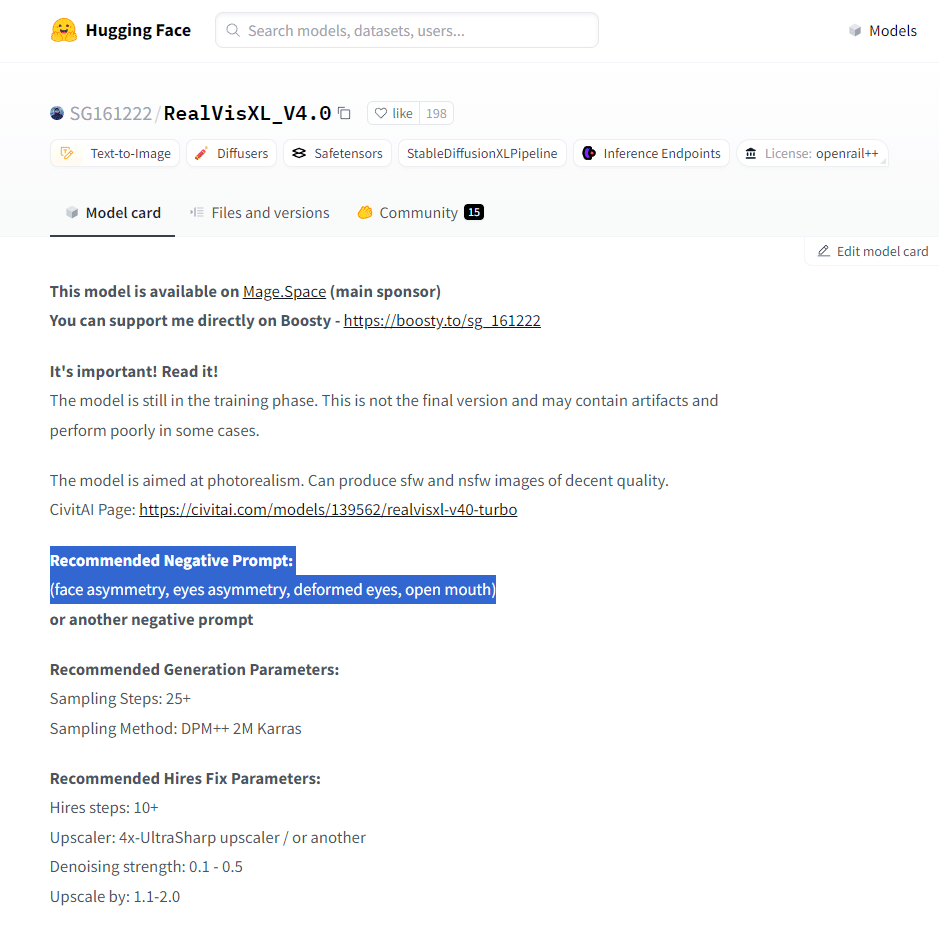Click the SG161222 author name
939x928 pixels.
click(x=110, y=113)
